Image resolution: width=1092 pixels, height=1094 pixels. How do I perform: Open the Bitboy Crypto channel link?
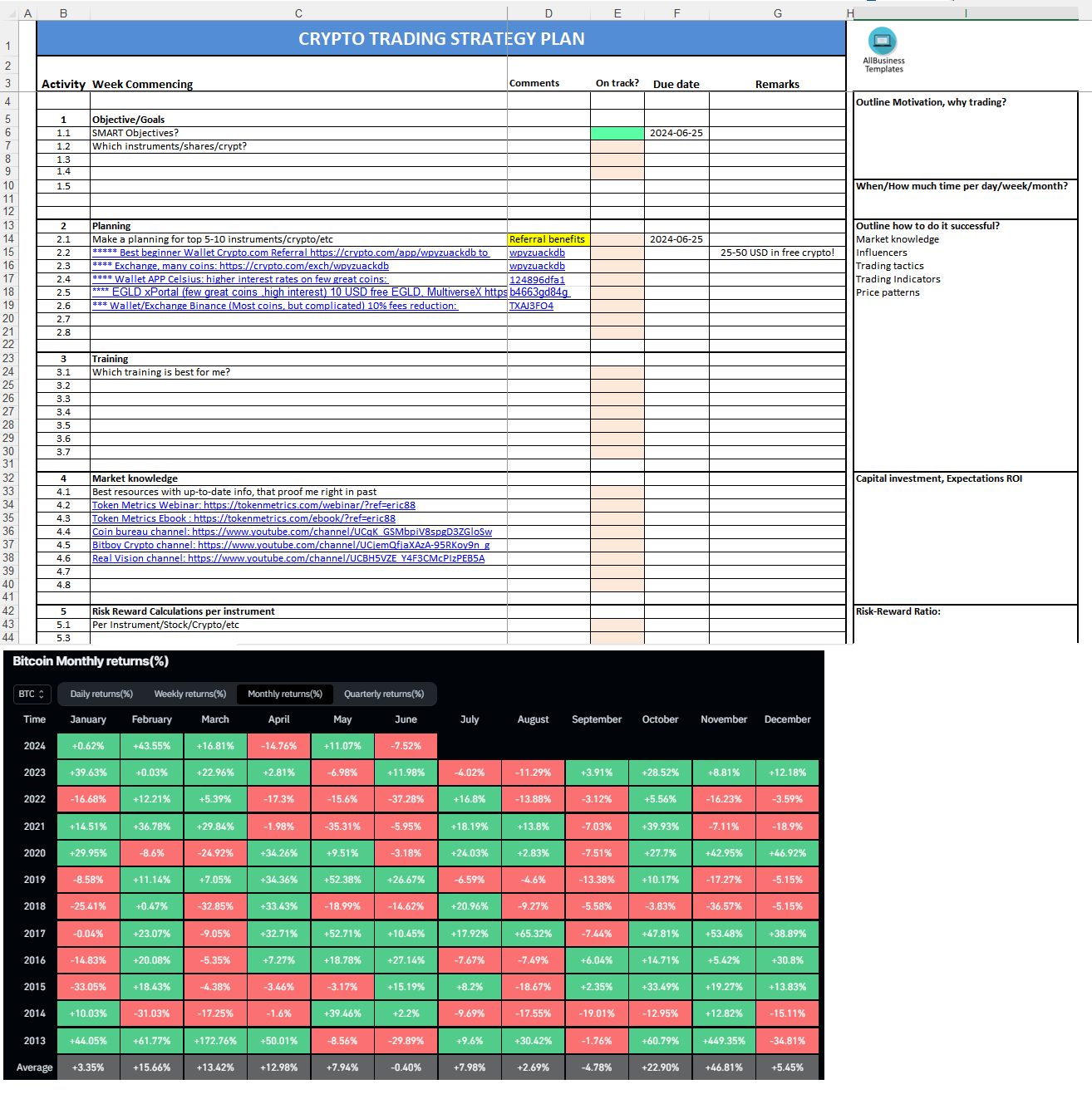pos(290,545)
